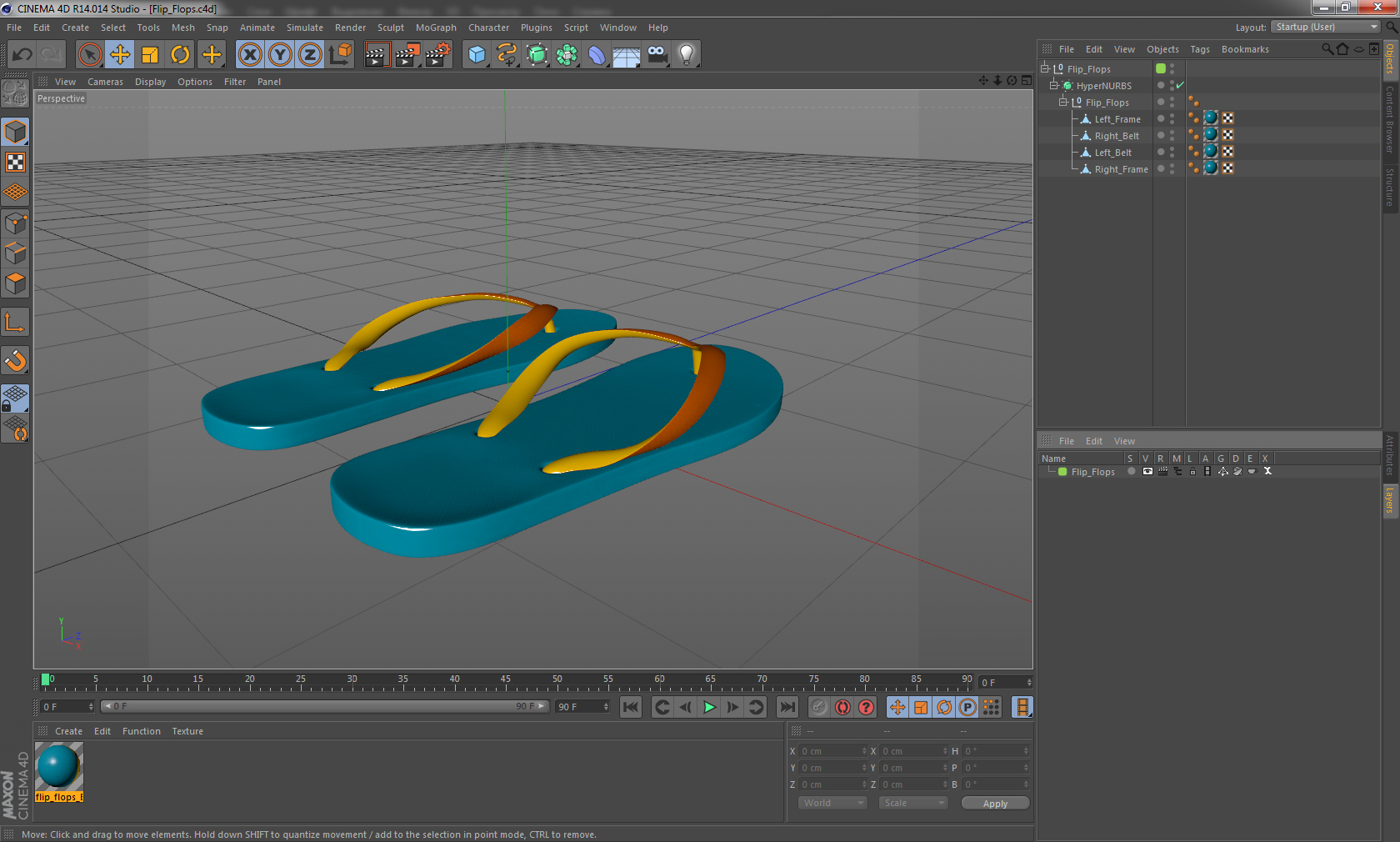Click the current frame field stepper
The height and width of the screenshot is (842, 1400).
point(1029,682)
